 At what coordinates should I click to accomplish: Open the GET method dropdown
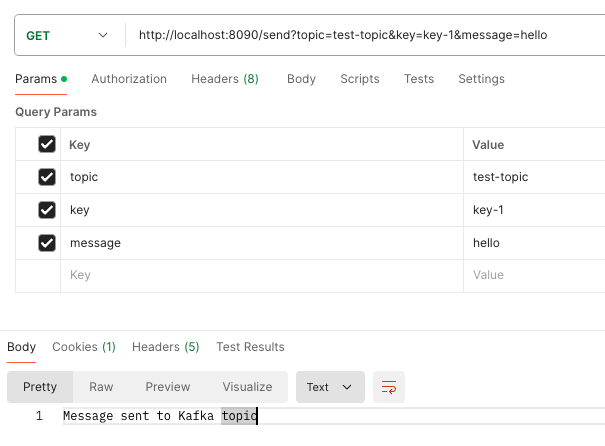click(x=66, y=35)
